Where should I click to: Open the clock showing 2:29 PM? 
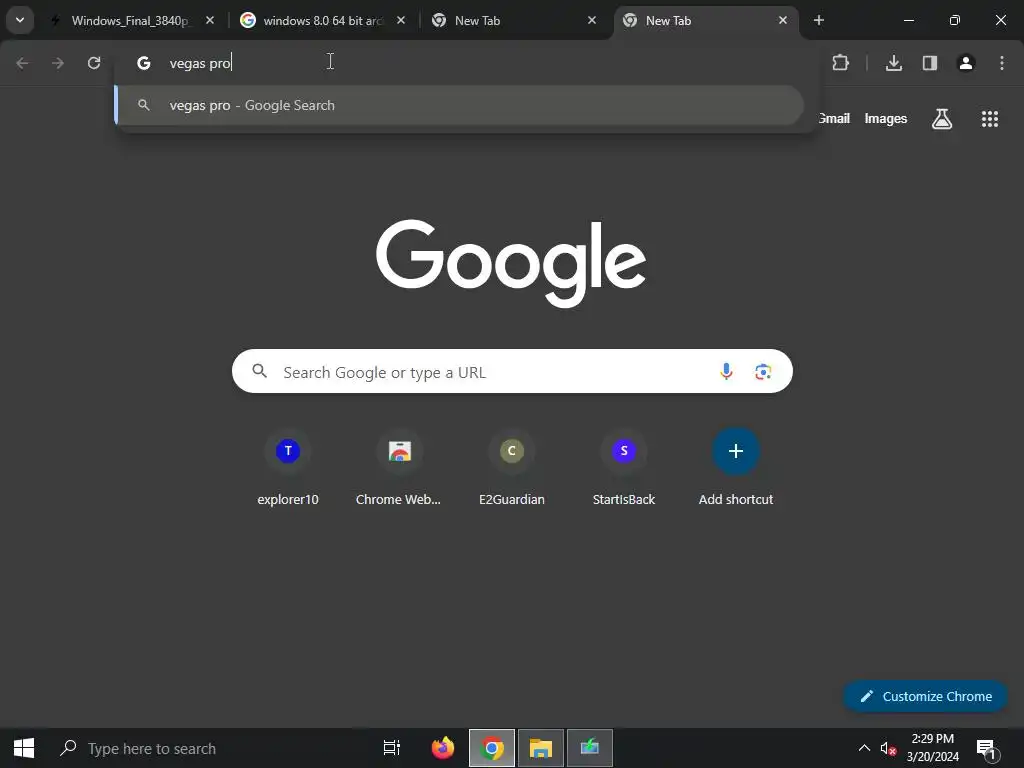pos(933,748)
